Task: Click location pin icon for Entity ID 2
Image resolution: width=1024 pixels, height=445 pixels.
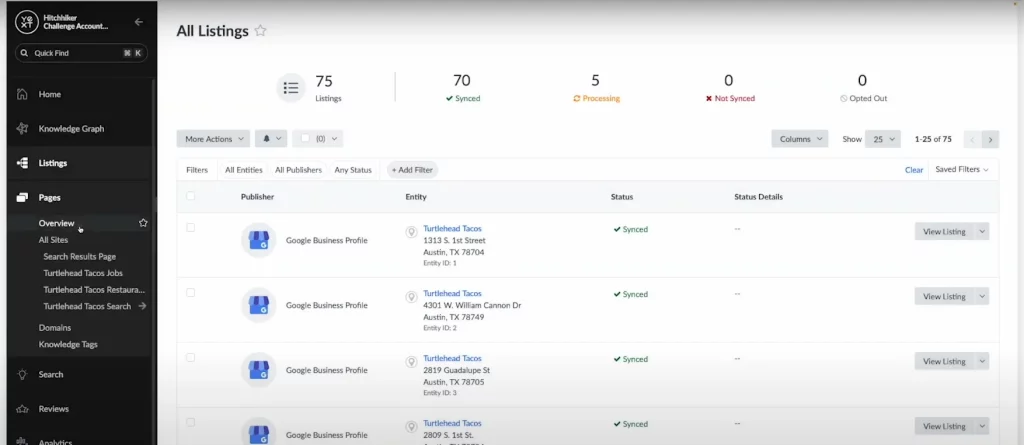Action: tap(411, 297)
